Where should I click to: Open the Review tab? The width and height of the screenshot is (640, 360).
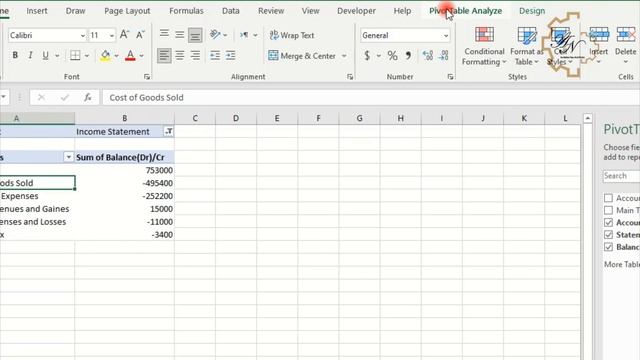click(271, 11)
